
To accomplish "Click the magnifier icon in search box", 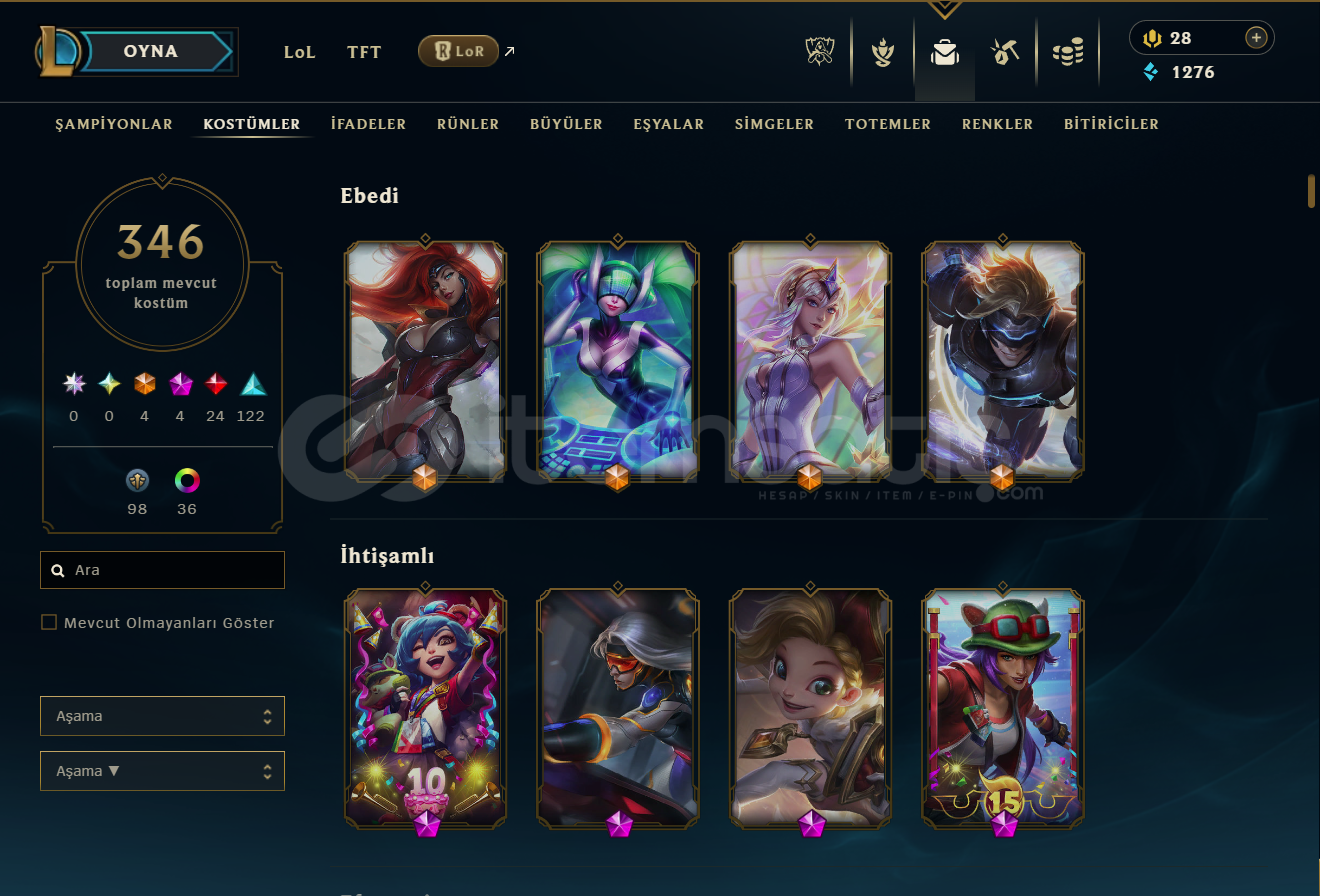I will click(x=58, y=570).
